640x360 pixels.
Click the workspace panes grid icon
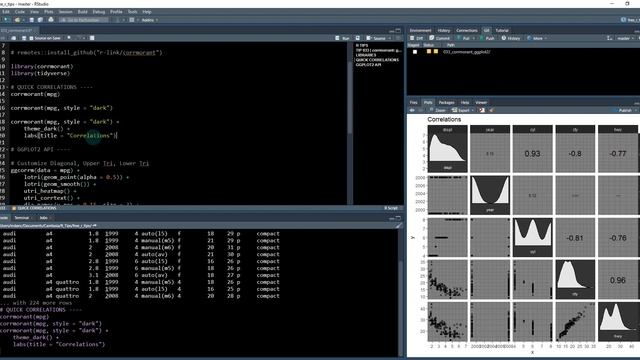[x=132, y=20]
